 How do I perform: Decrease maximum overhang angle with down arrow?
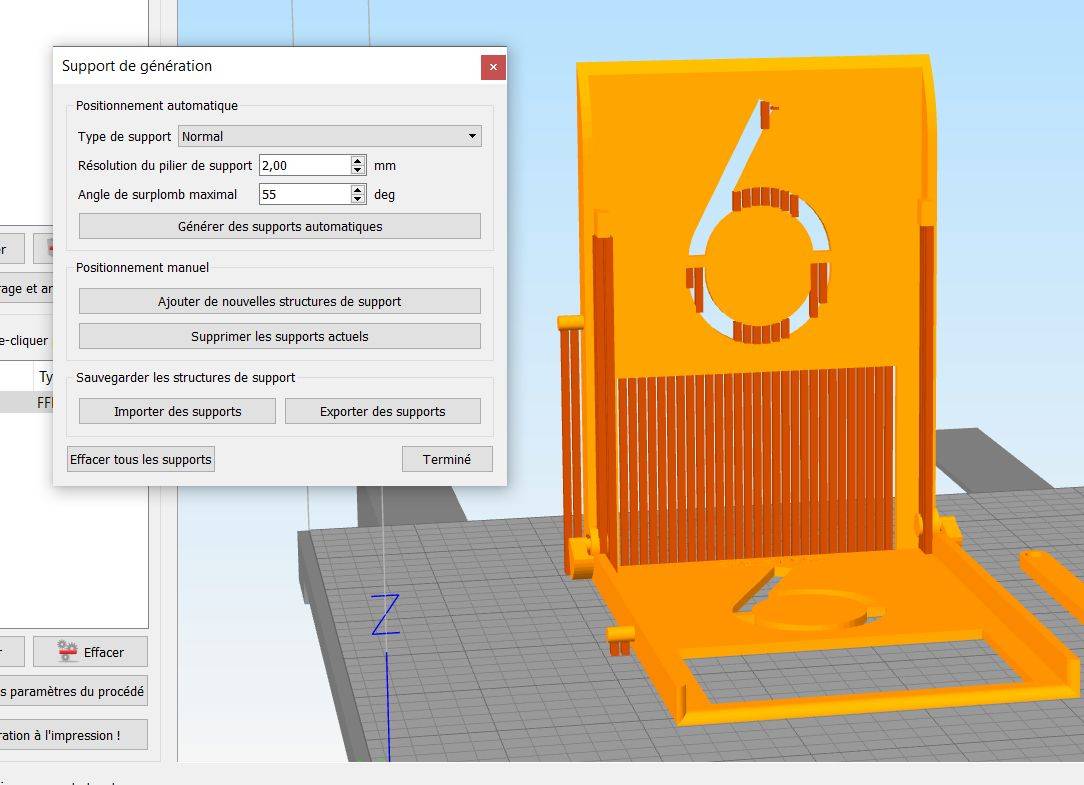tap(358, 199)
